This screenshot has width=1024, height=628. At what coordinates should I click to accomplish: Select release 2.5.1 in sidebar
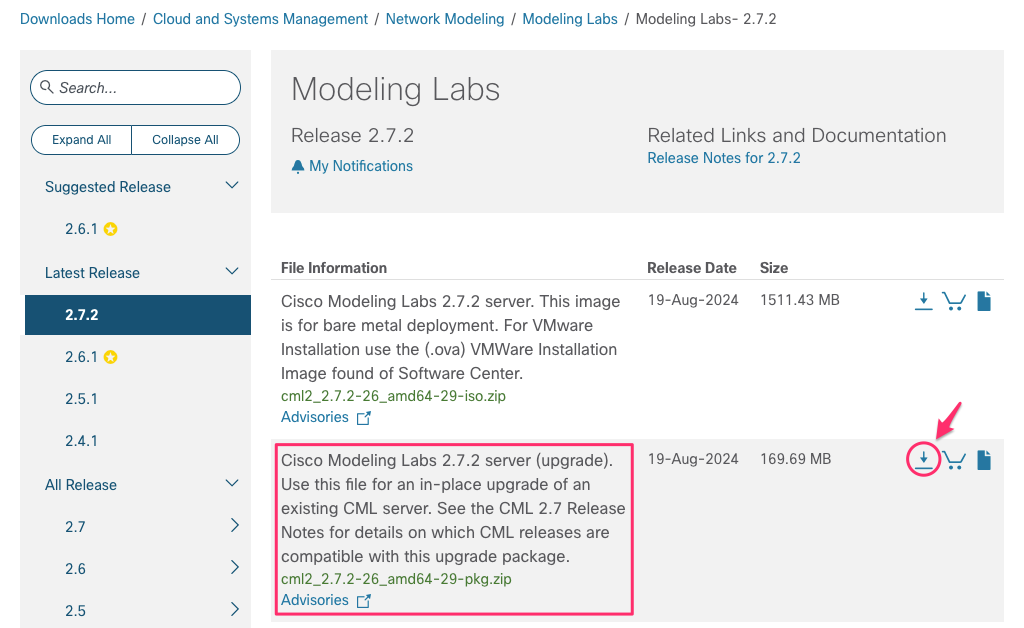(81, 399)
